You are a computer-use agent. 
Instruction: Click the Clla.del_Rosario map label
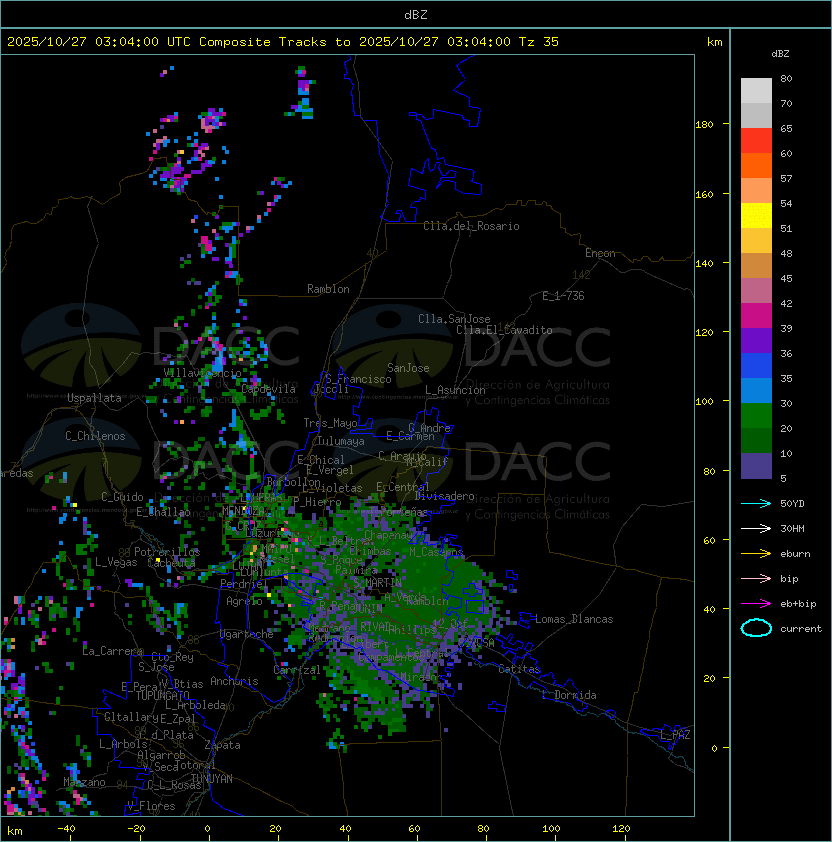pyautogui.click(x=471, y=226)
